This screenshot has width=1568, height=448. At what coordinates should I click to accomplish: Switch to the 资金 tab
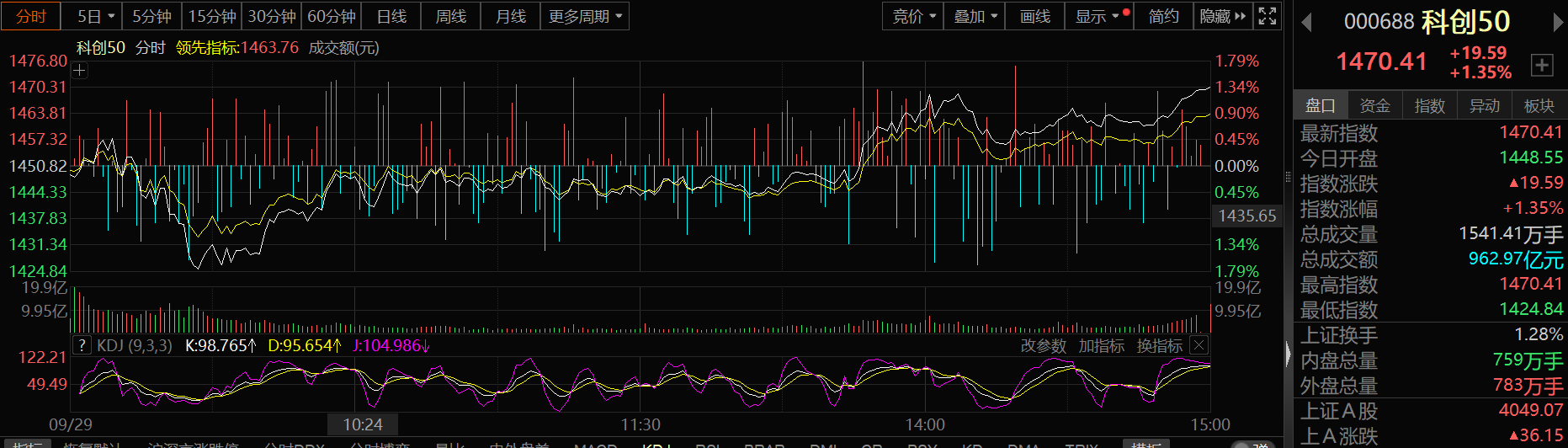click(x=1374, y=105)
